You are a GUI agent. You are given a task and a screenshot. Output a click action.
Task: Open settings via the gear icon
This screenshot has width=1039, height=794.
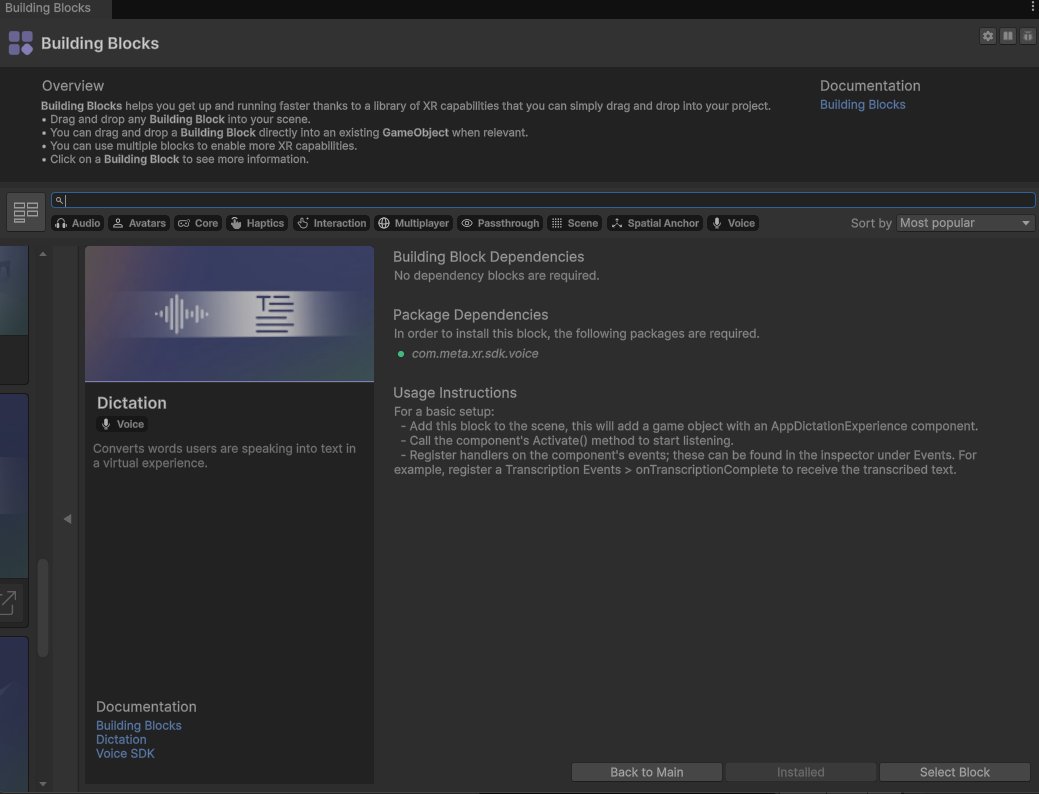(988, 36)
